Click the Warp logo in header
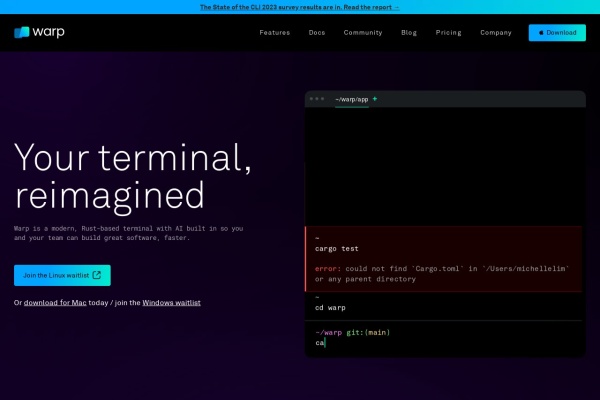 coord(39,32)
